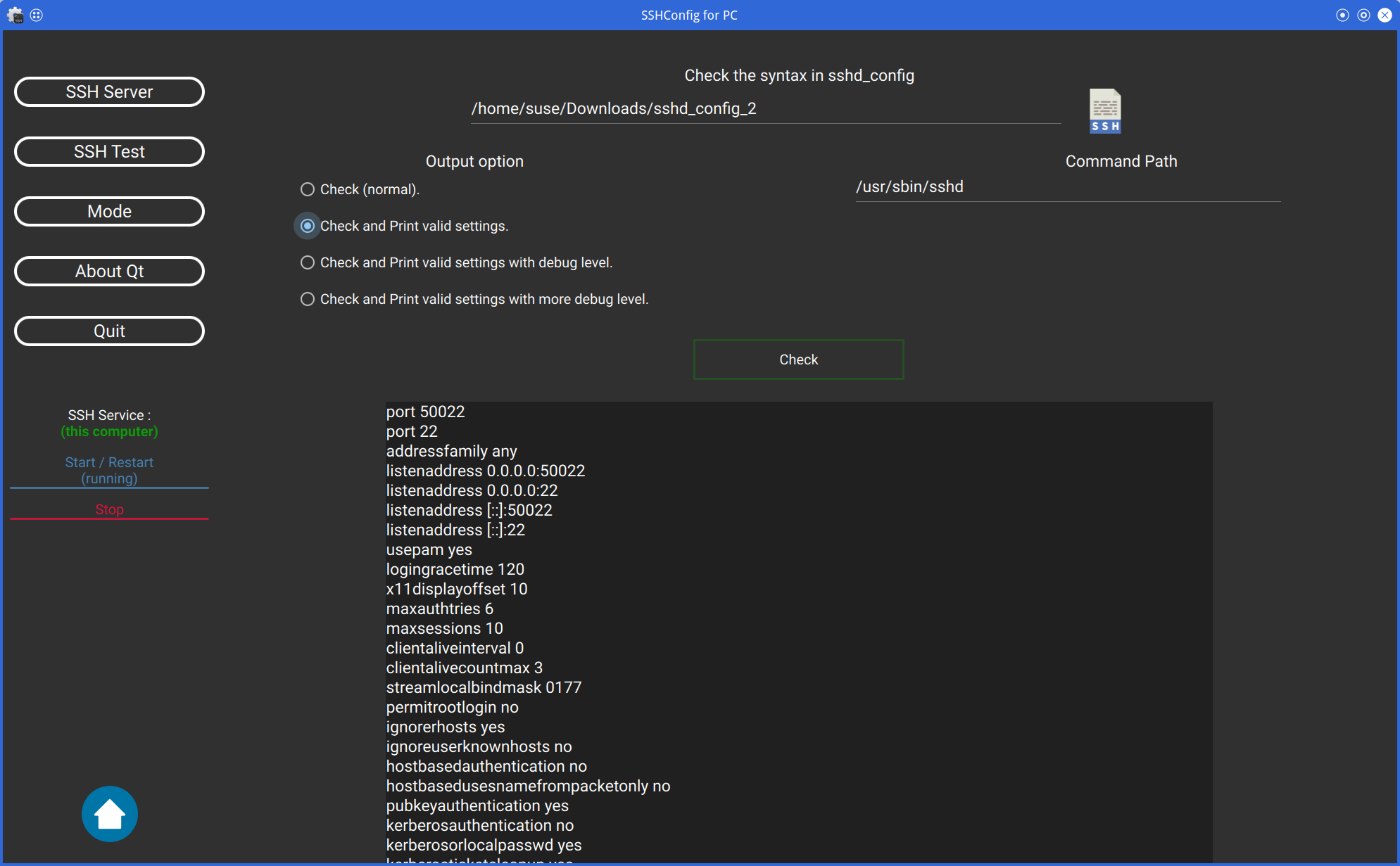Maximize the SSHConfig window
Viewport: 1400px width, 866px height.
coord(1363,15)
